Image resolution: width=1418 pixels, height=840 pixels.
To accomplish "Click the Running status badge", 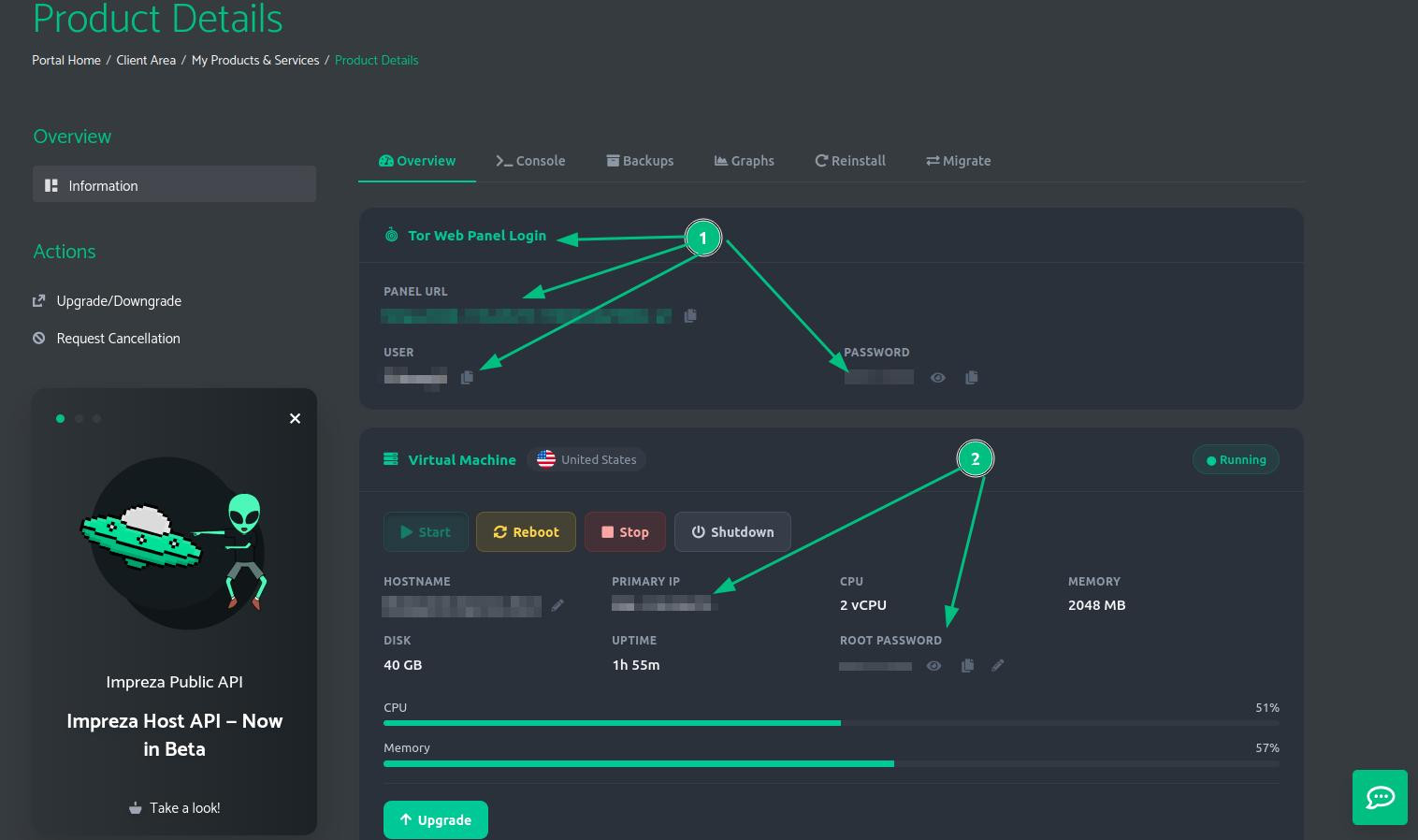I will click(x=1236, y=459).
